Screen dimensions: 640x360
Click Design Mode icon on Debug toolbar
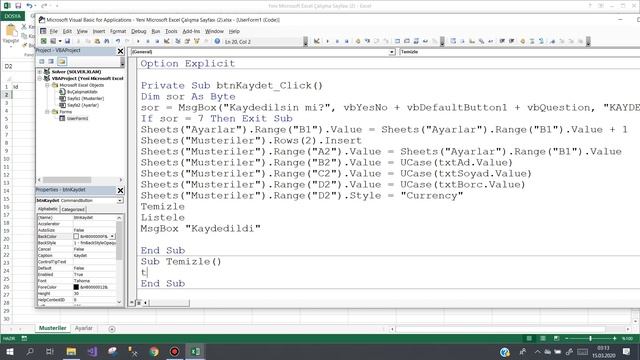(x=317, y=41)
